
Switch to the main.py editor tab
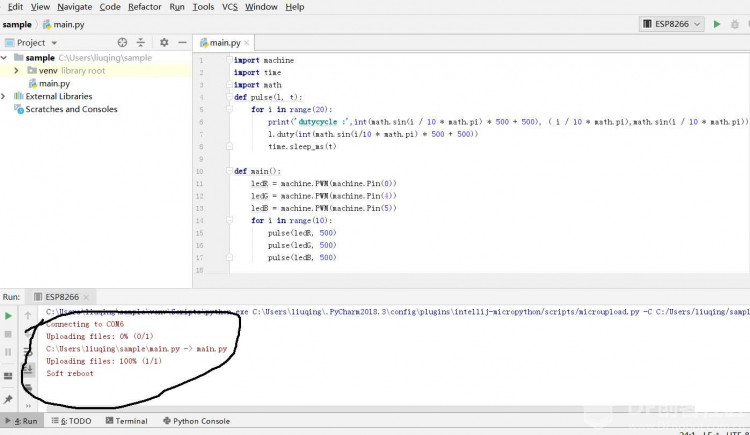point(221,43)
